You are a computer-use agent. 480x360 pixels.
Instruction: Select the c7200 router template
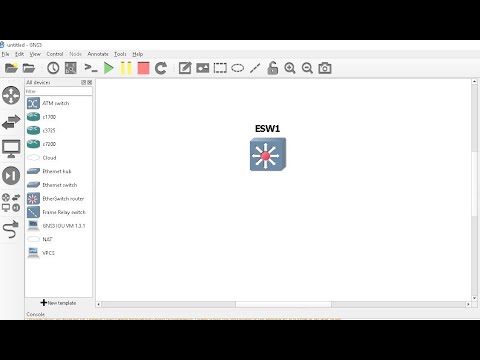click(59, 144)
